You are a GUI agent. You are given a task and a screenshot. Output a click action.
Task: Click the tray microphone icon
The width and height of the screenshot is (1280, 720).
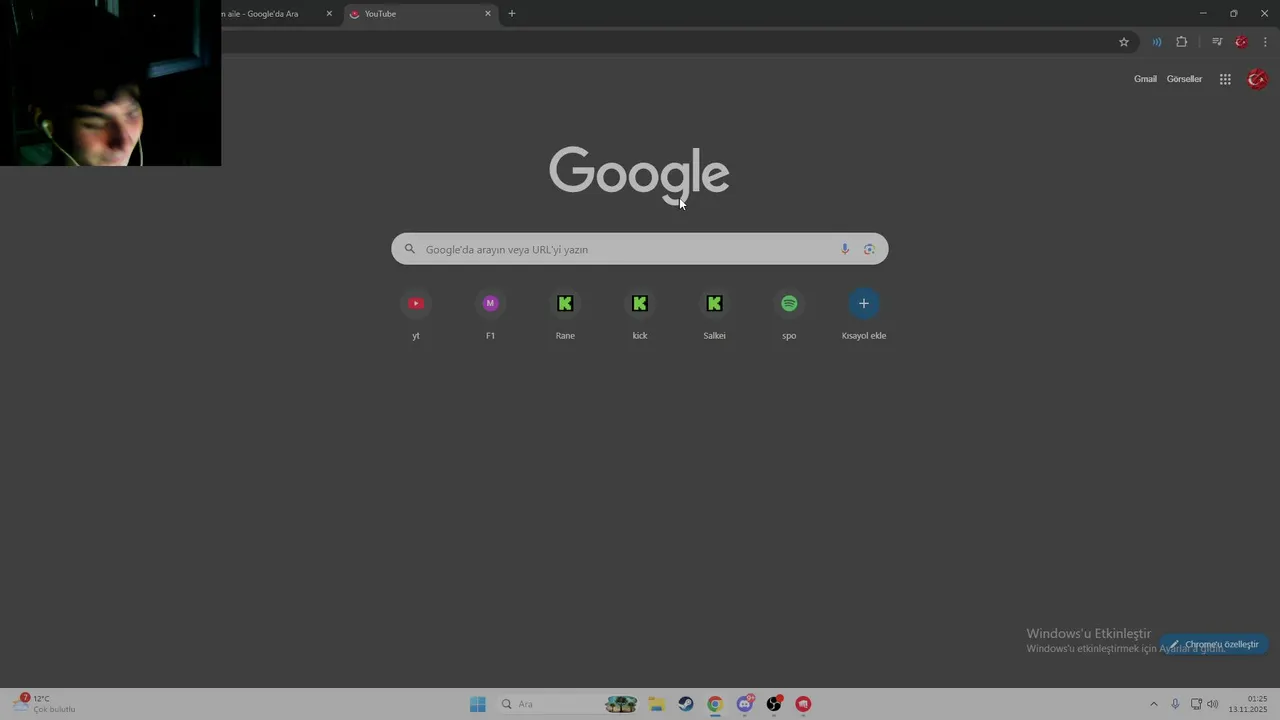(x=1175, y=704)
